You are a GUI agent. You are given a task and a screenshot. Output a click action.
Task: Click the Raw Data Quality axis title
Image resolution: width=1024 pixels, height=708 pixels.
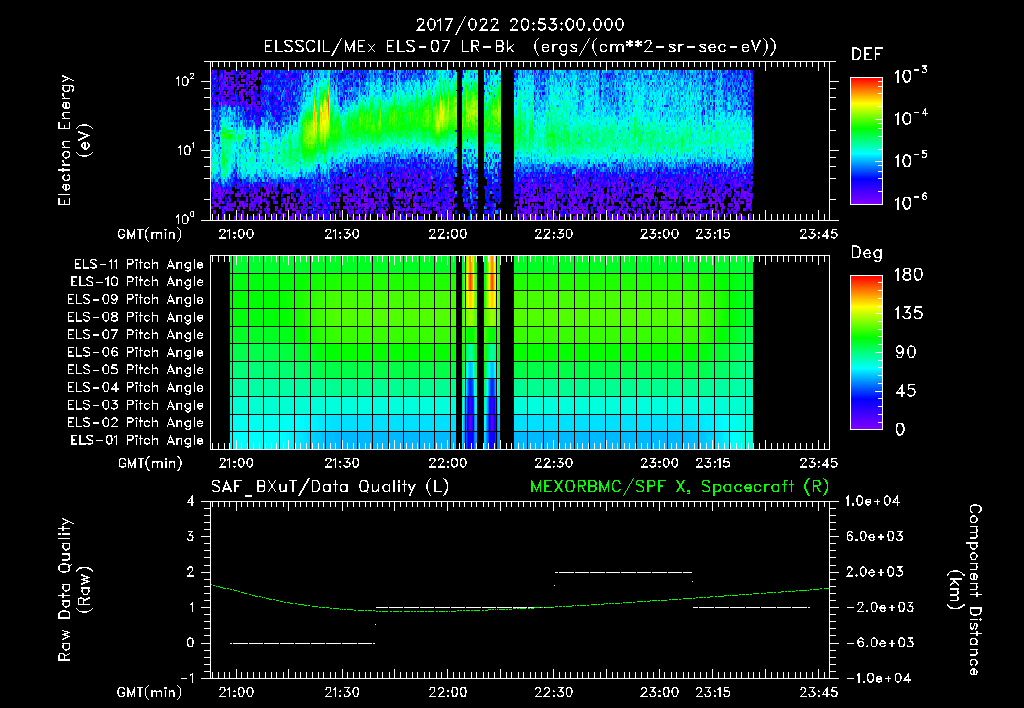pos(74,589)
